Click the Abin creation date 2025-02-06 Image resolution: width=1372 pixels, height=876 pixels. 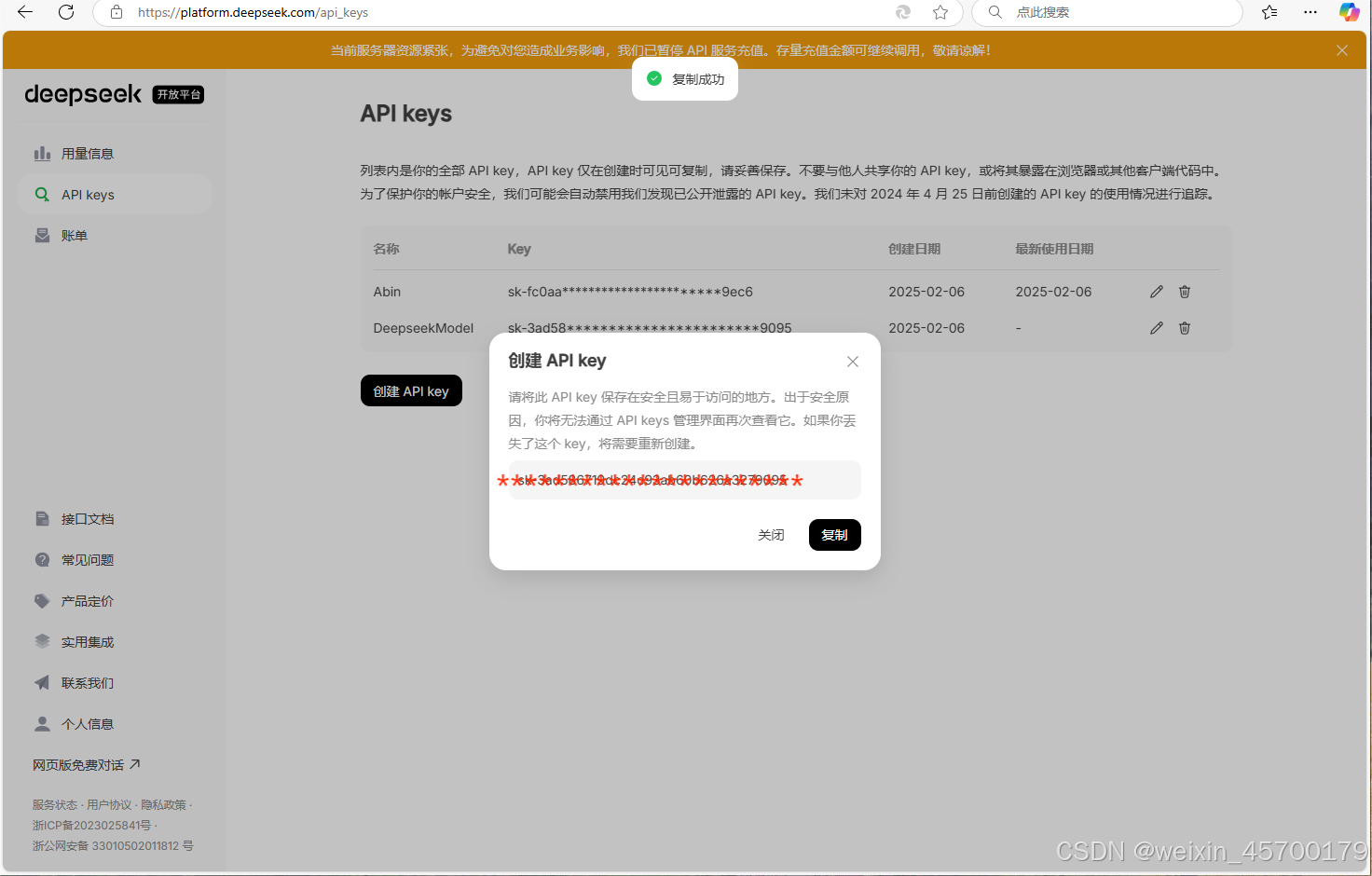coord(926,292)
